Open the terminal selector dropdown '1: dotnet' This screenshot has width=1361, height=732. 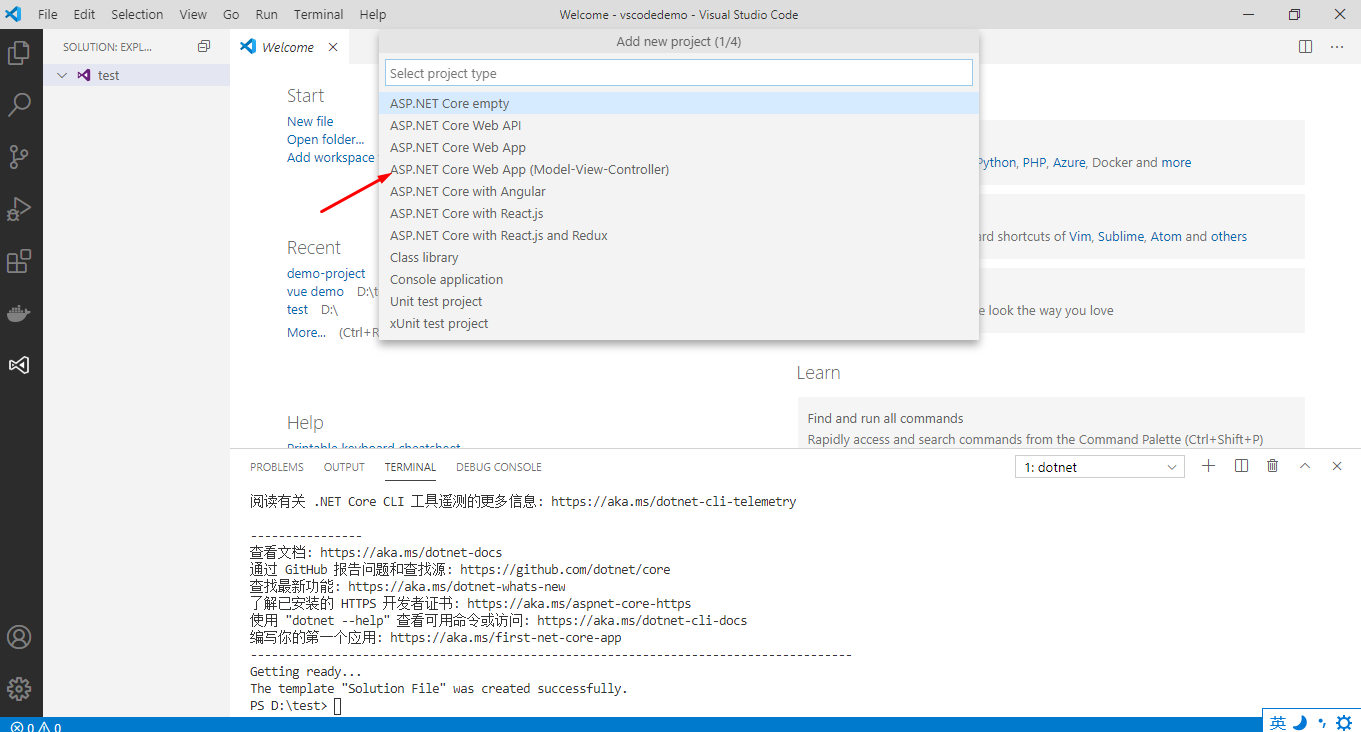[x=1099, y=467]
